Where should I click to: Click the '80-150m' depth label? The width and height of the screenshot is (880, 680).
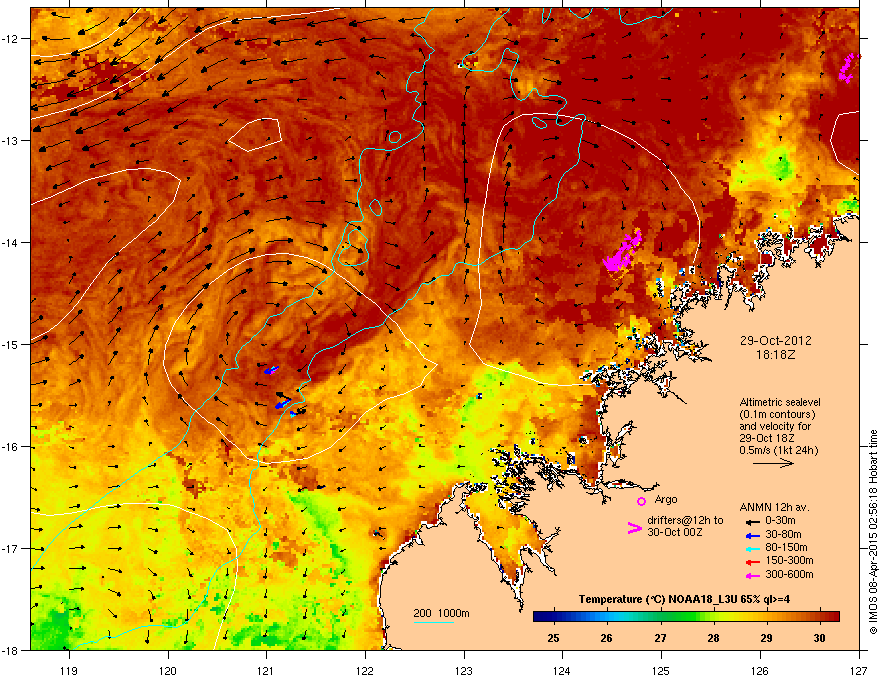786,548
